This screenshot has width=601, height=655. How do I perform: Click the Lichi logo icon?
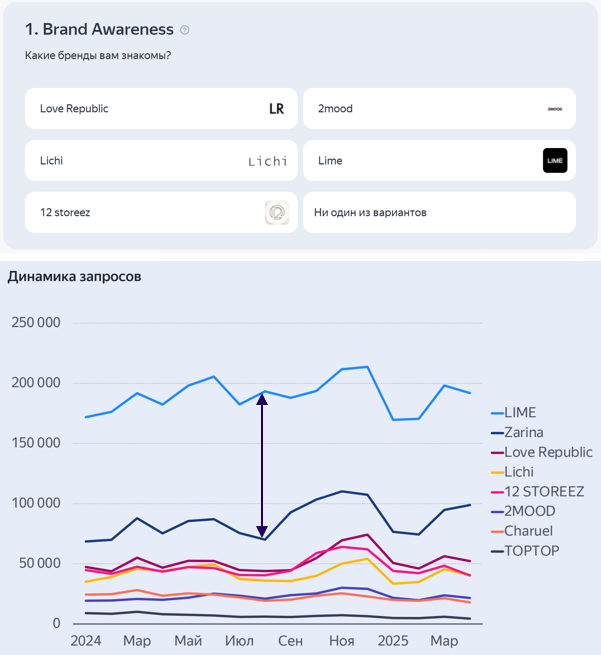tap(267, 161)
